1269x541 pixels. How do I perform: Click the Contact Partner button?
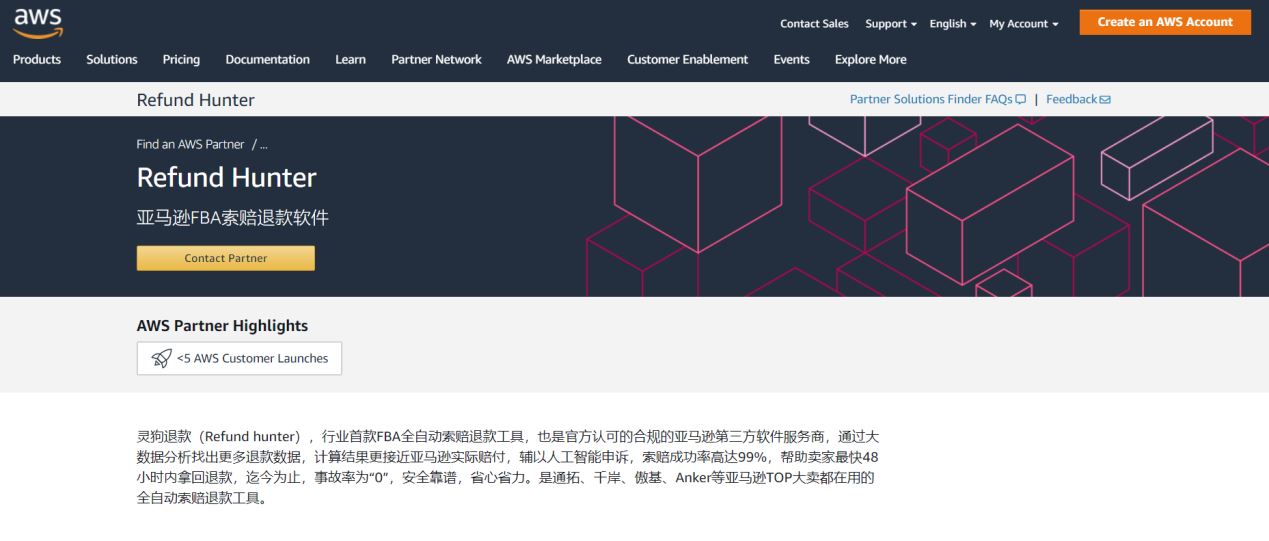[226, 258]
